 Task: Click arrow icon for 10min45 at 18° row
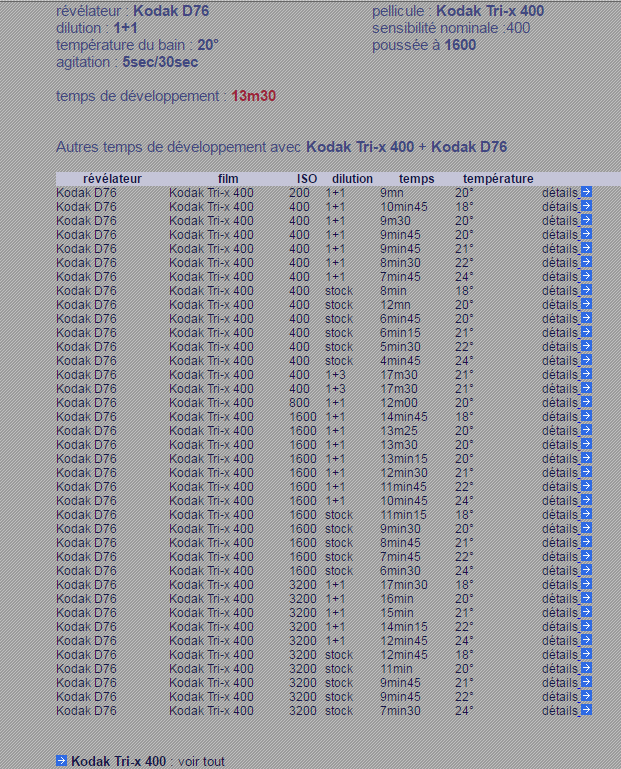(x=586, y=206)
